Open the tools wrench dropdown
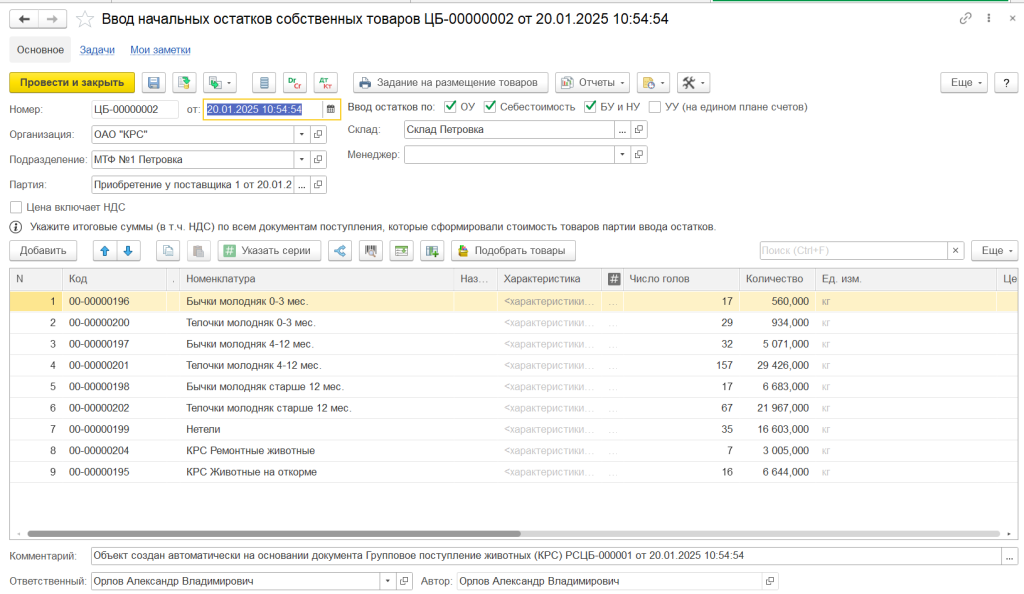This screenshot has width=1024, height=594. 694,83
